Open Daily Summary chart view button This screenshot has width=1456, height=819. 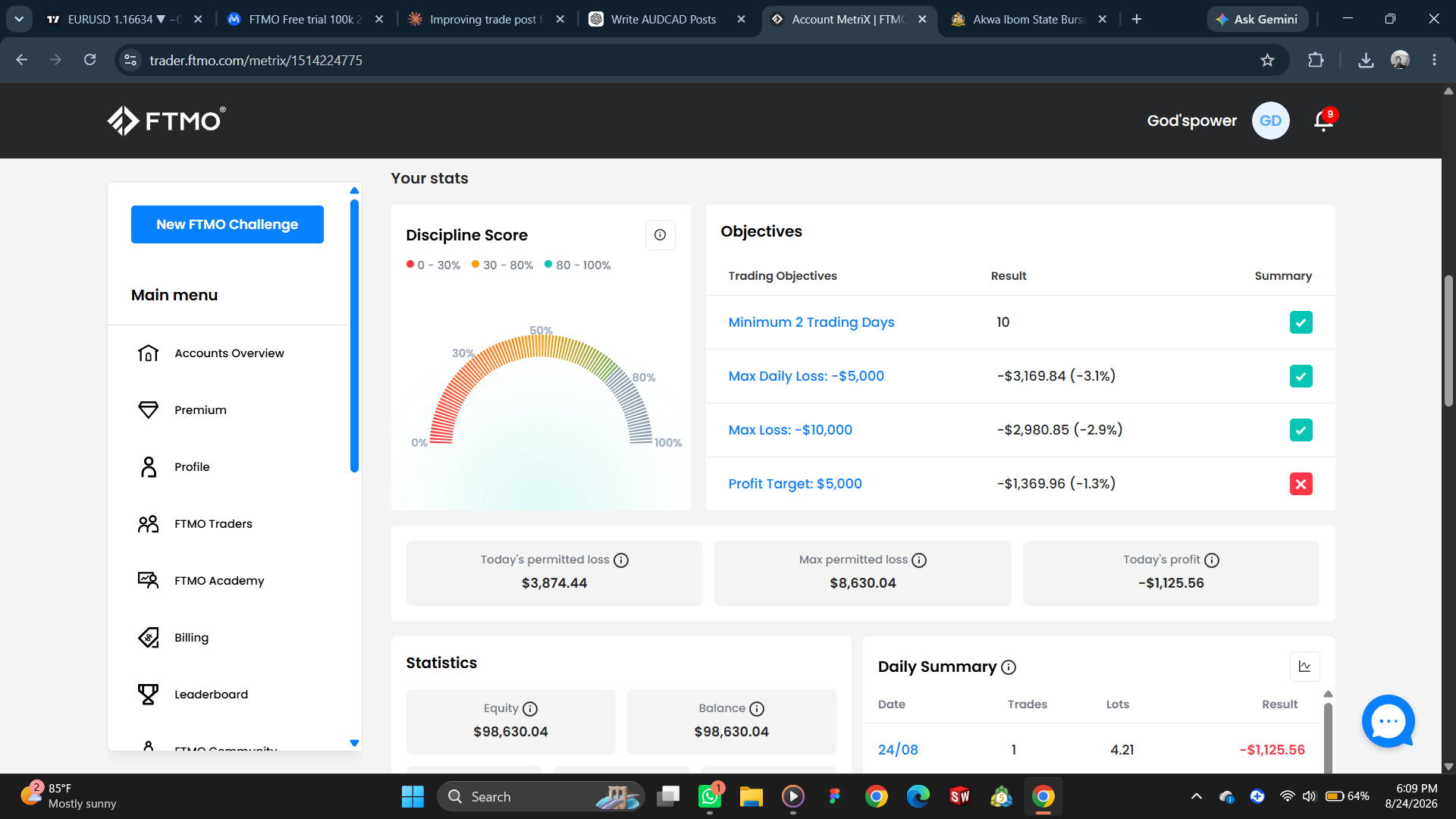tap(1304, 667)
